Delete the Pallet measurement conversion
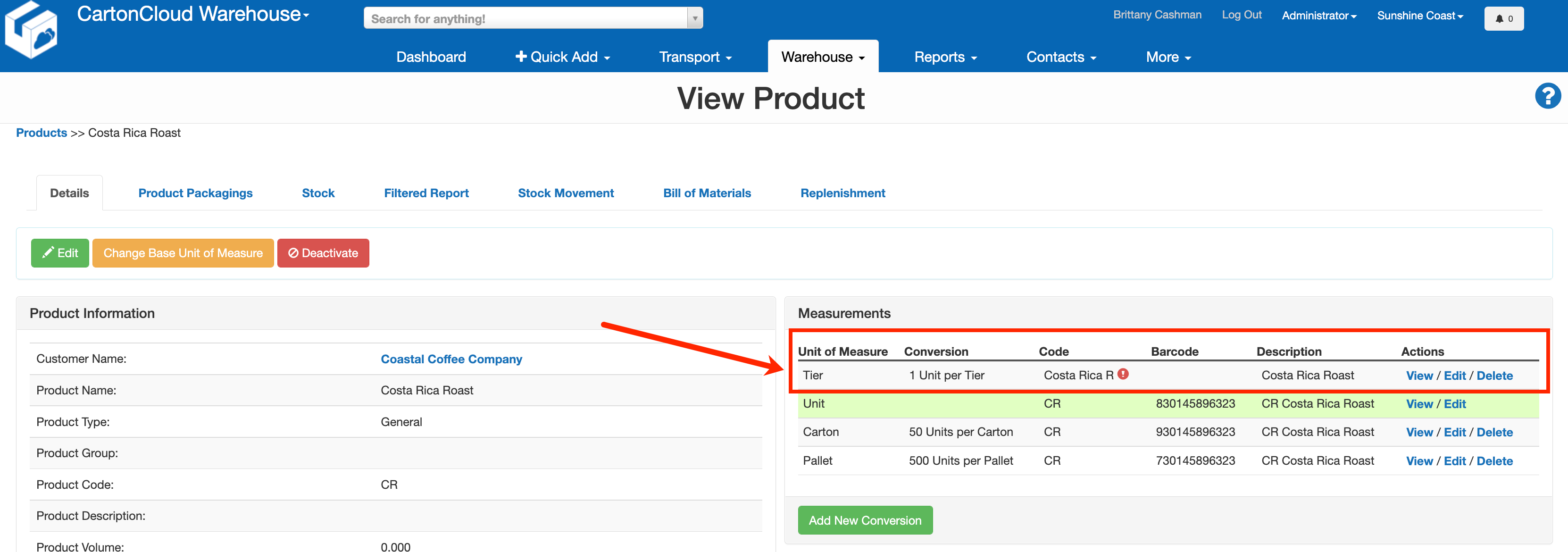 [x=1495, y=461]
